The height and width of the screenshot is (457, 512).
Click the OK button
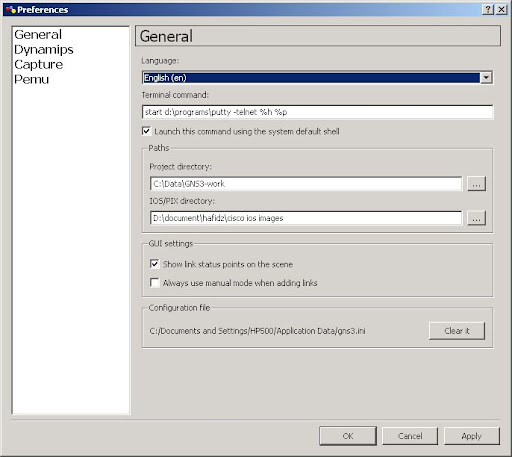(x=348, y=436)
